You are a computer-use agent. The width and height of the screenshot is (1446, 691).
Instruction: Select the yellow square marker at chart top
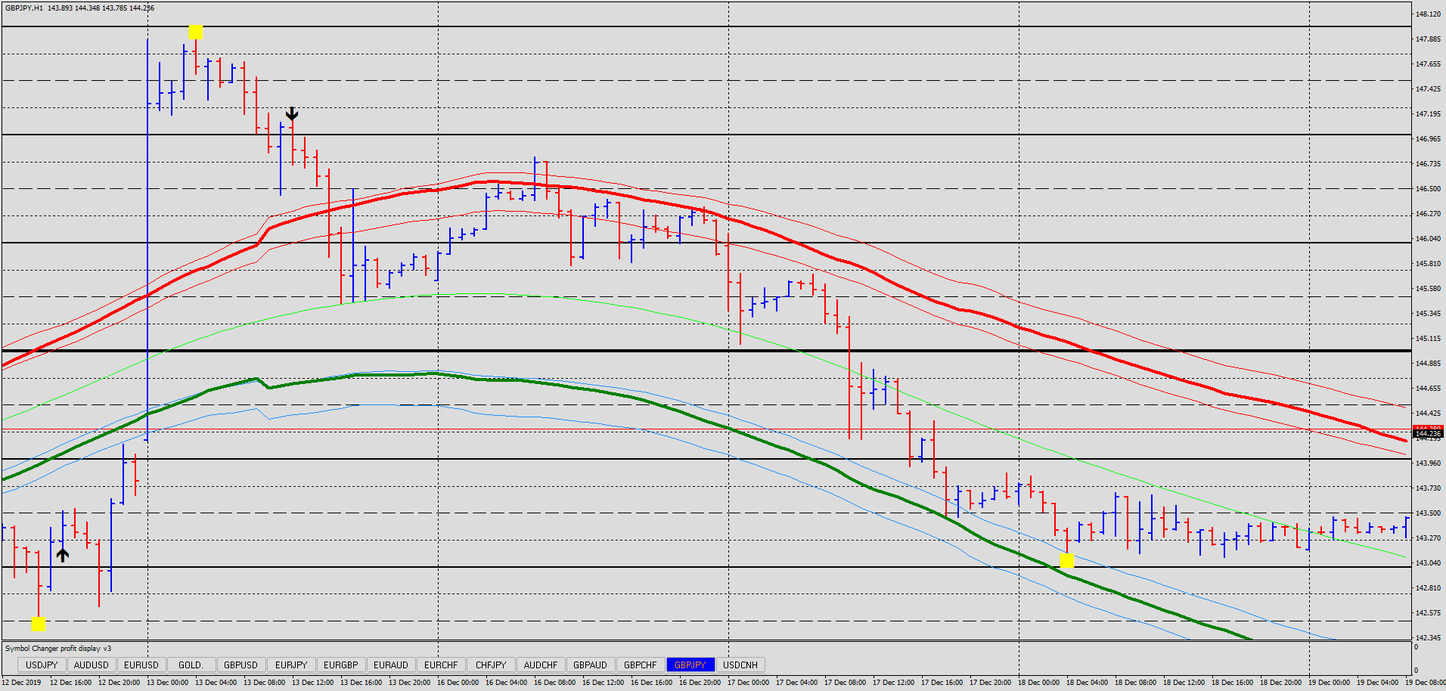click(x=194, y=32)
